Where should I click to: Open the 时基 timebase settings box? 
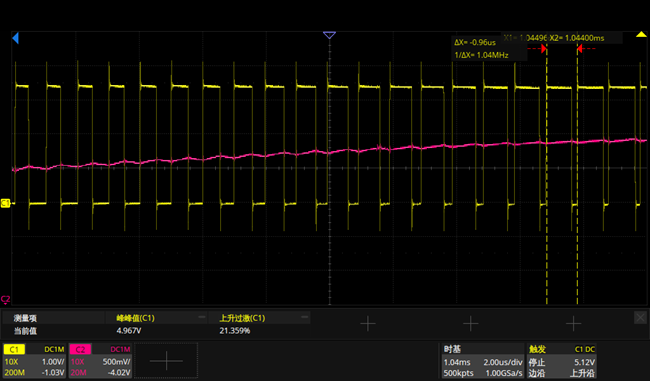(x=483, y=361)
